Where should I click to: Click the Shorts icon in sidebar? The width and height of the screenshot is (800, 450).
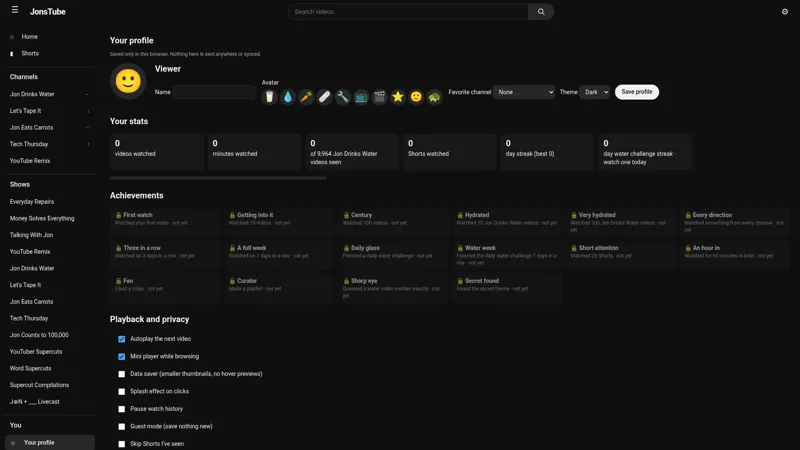pos(12,54)
